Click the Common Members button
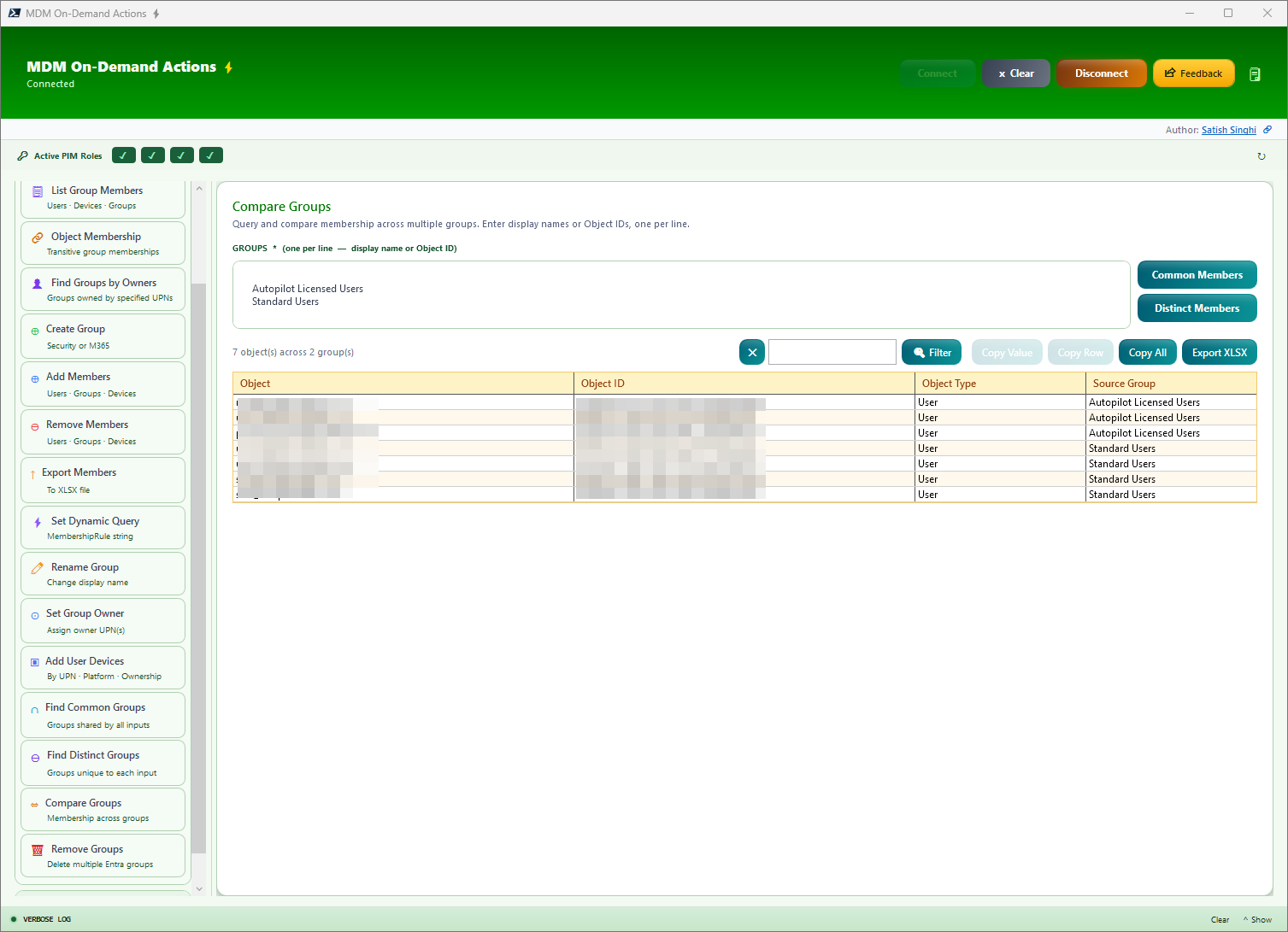 click(1197, 274)
